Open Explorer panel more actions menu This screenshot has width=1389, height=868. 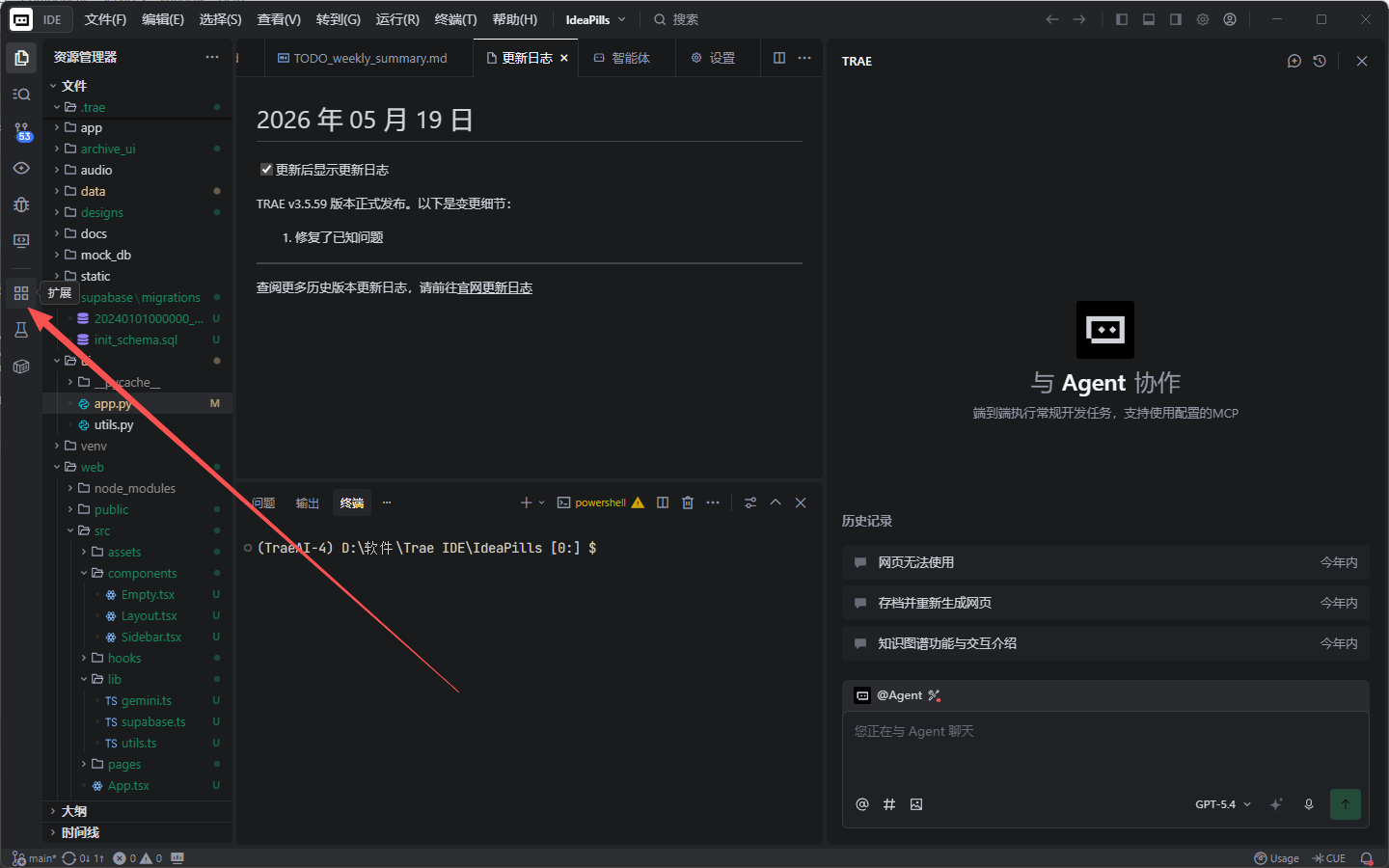click(212, 57)
